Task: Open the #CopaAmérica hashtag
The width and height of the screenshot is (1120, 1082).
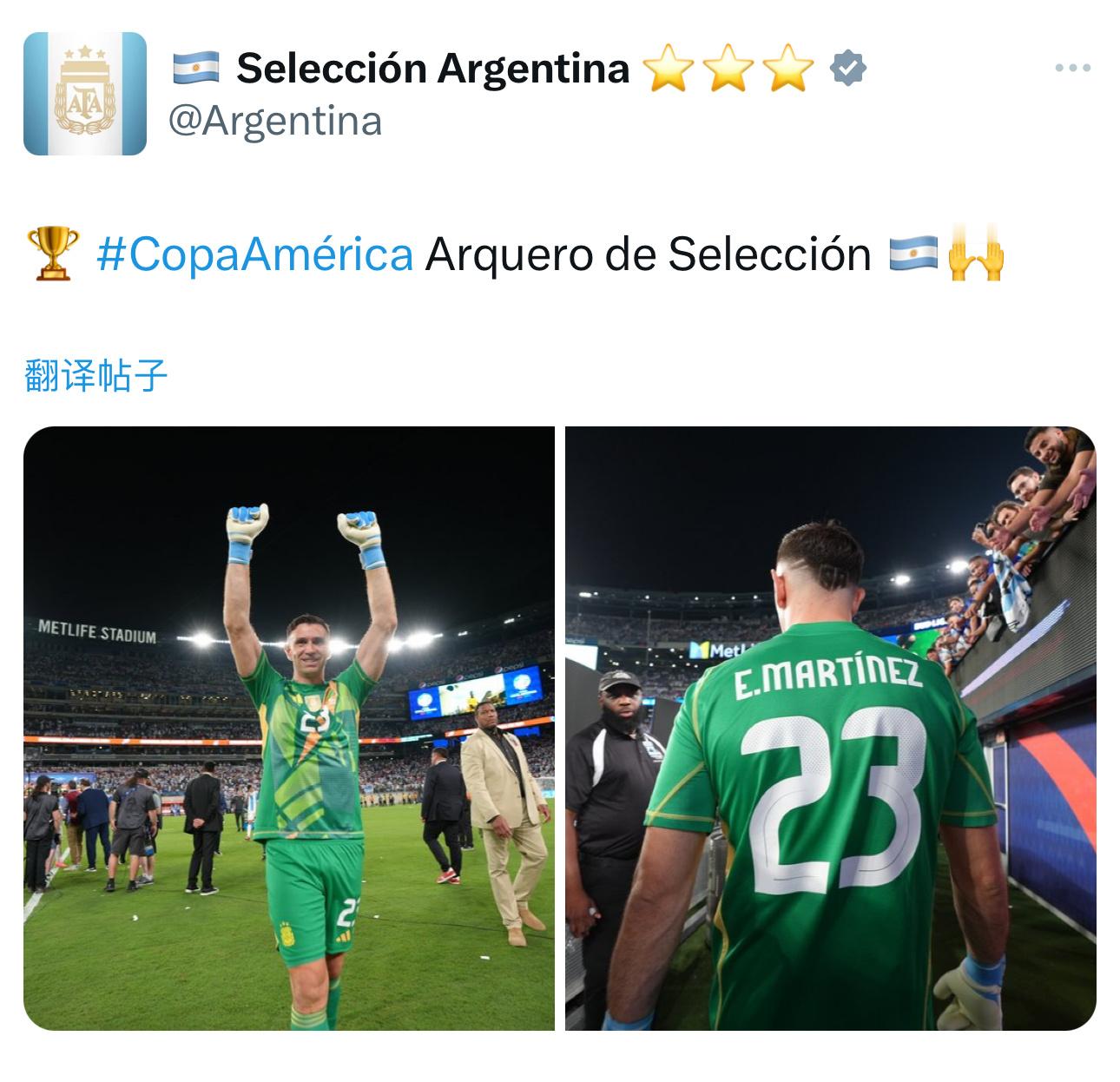Action: click(254, 254)
